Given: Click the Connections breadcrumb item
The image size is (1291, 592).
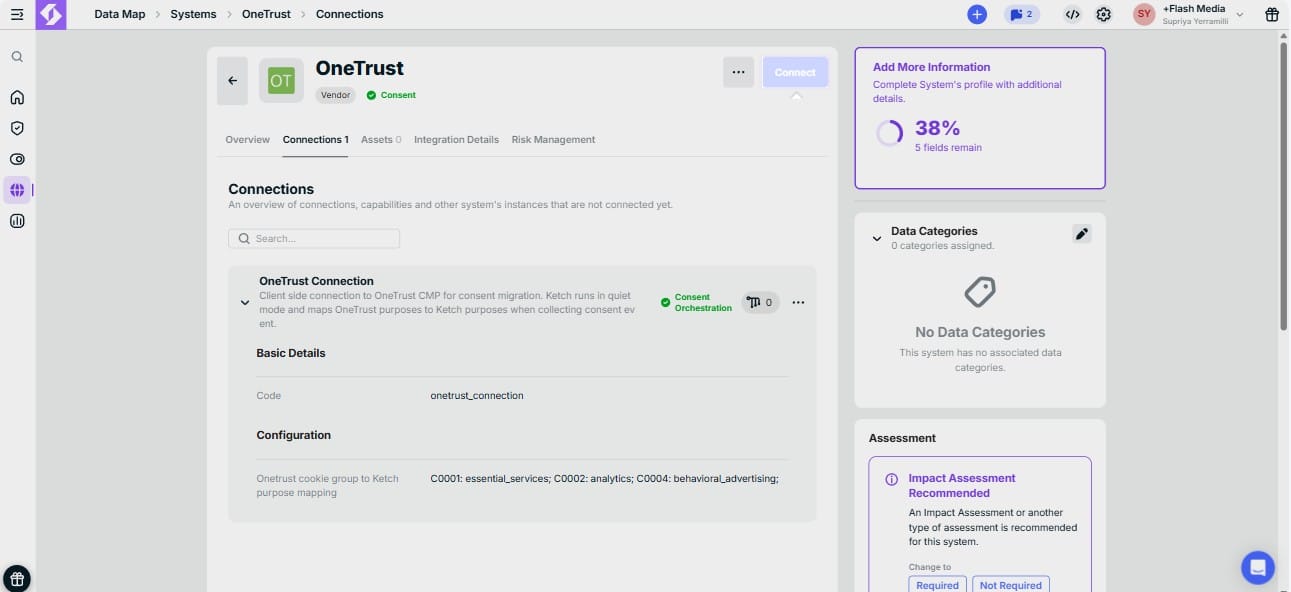Looking at the screenshot, I should pyautogui.click(x=349, y=15).
